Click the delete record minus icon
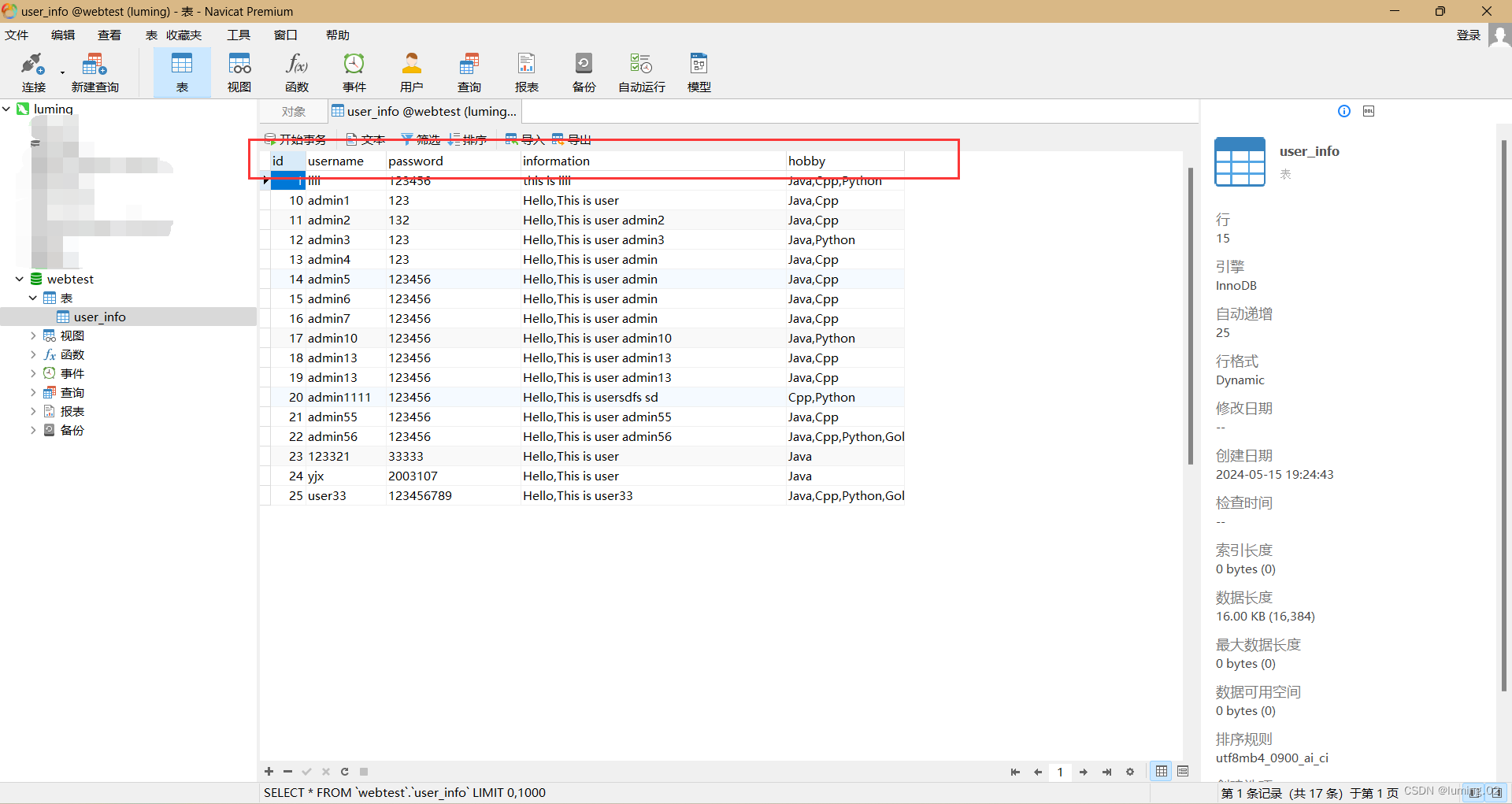Viewport: 1512px width, 804px height. coord(288,772)
